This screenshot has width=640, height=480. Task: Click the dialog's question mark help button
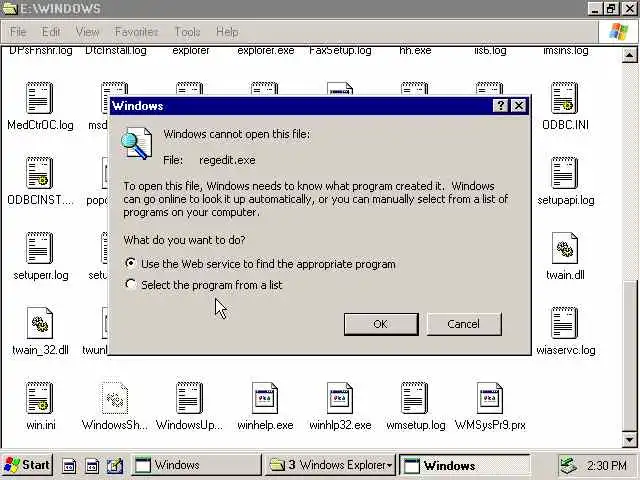pos(500,106)
